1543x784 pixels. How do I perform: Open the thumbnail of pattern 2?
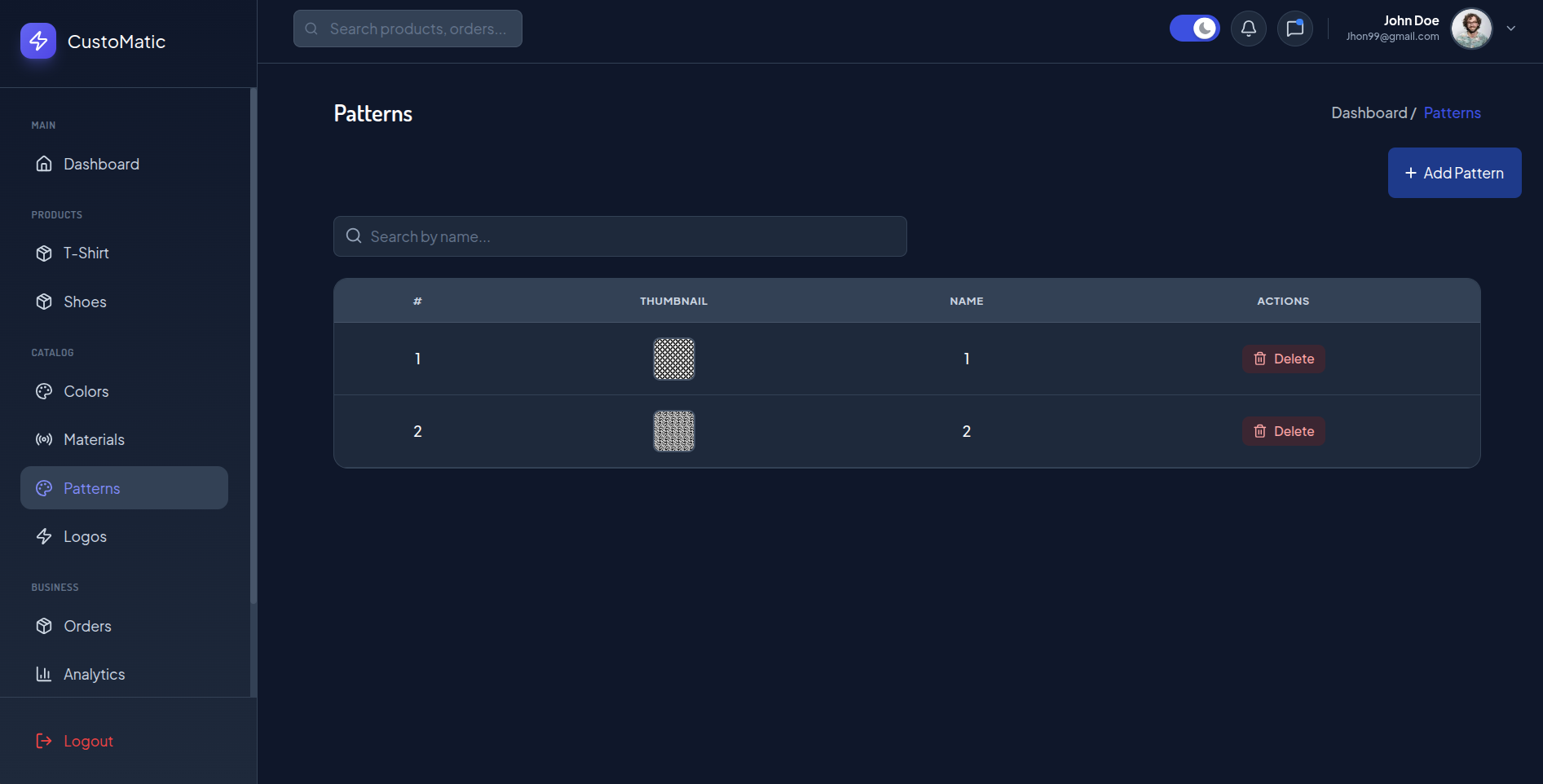pos(674,431)
